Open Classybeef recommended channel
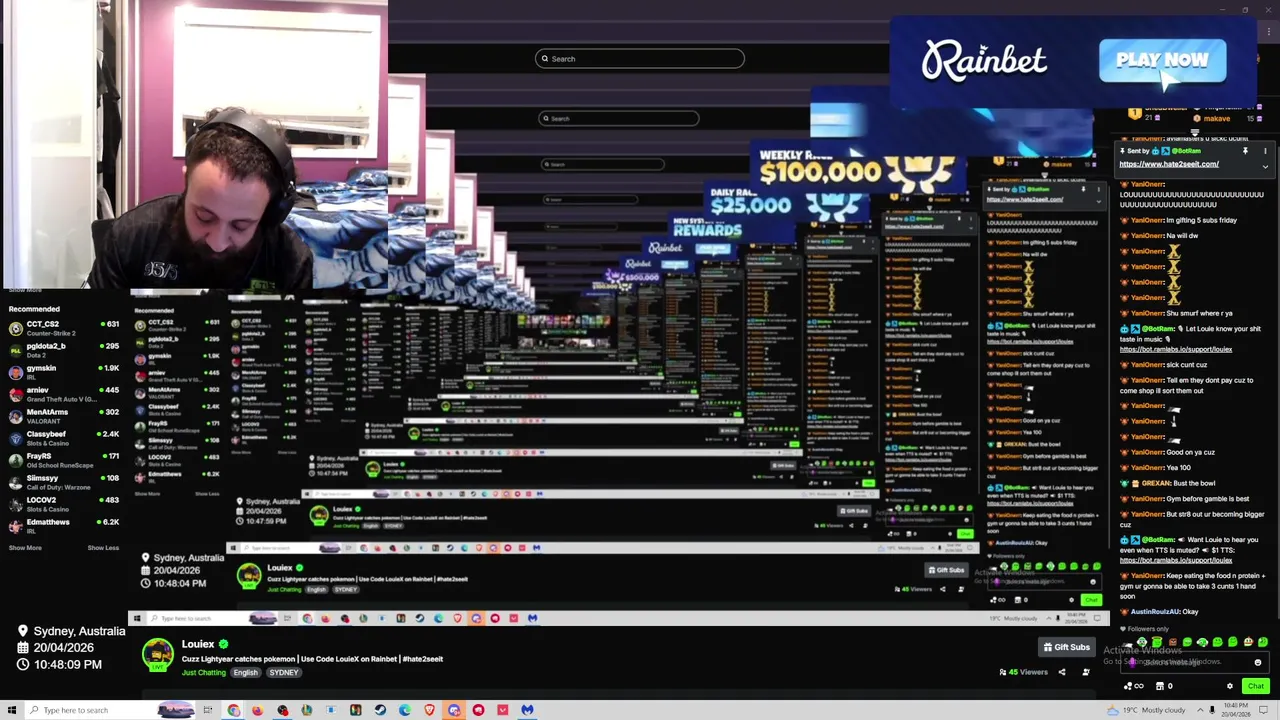Image resolution: width=1280 pixels, height=720 pixels. coord(64,438)
